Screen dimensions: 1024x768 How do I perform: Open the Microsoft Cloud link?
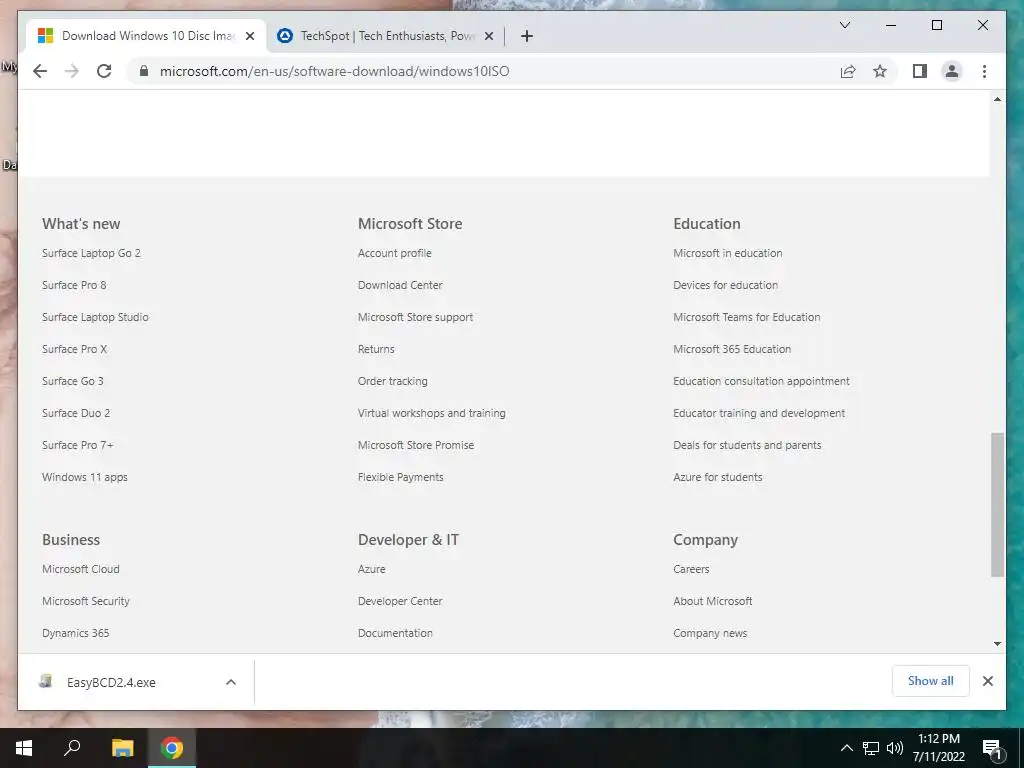[81, 569]
